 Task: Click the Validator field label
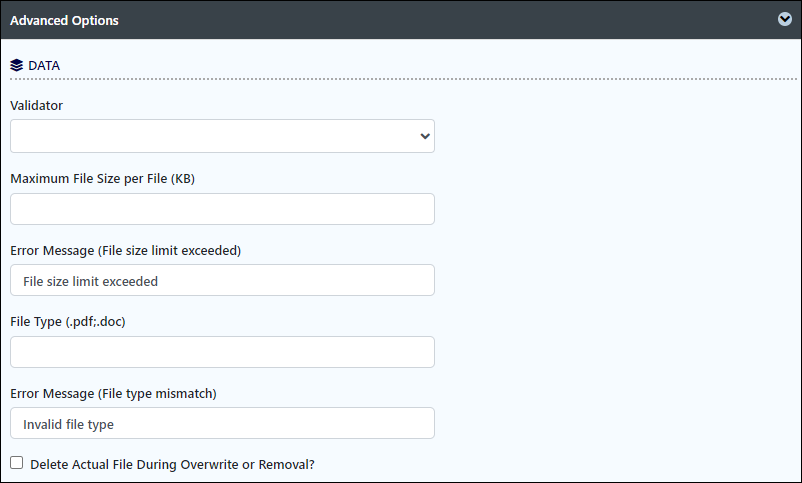click(x=36, y=105)
